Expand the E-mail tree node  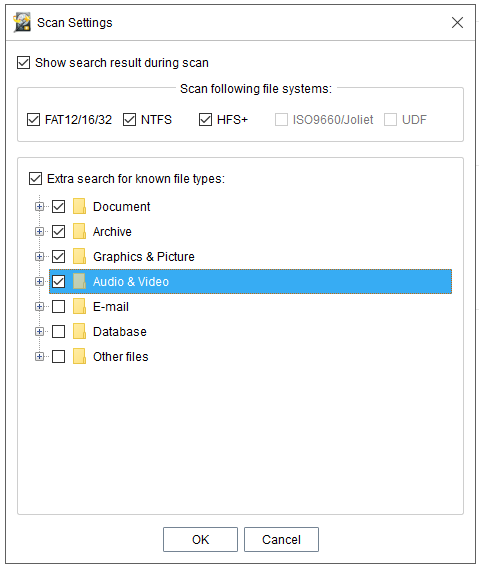pyautogui.click(x=39, y=306)
